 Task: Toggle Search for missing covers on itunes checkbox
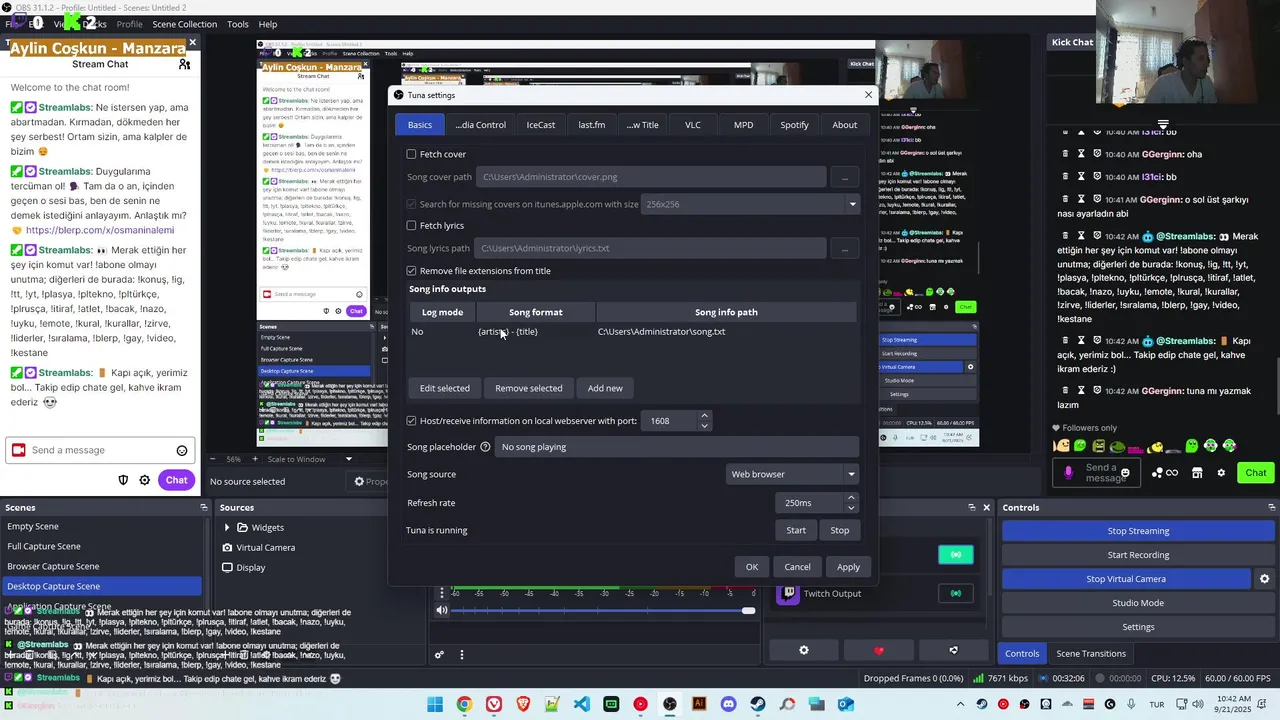[411, 204]
